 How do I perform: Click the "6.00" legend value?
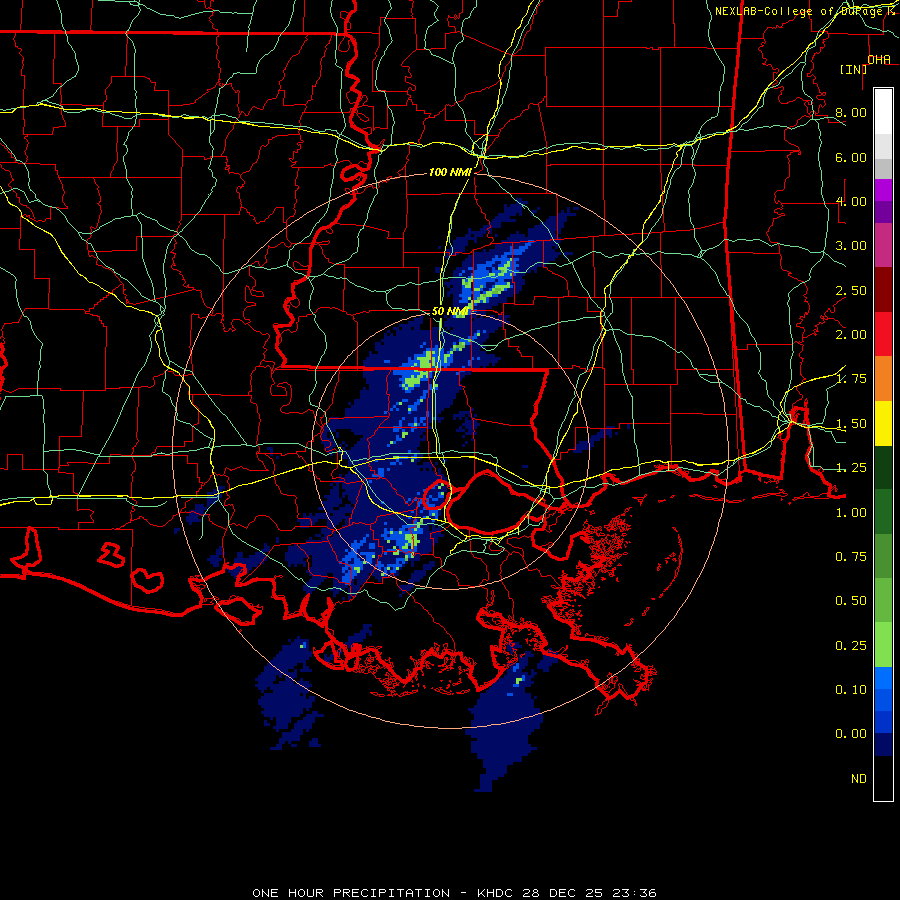(x=851, y=157)
